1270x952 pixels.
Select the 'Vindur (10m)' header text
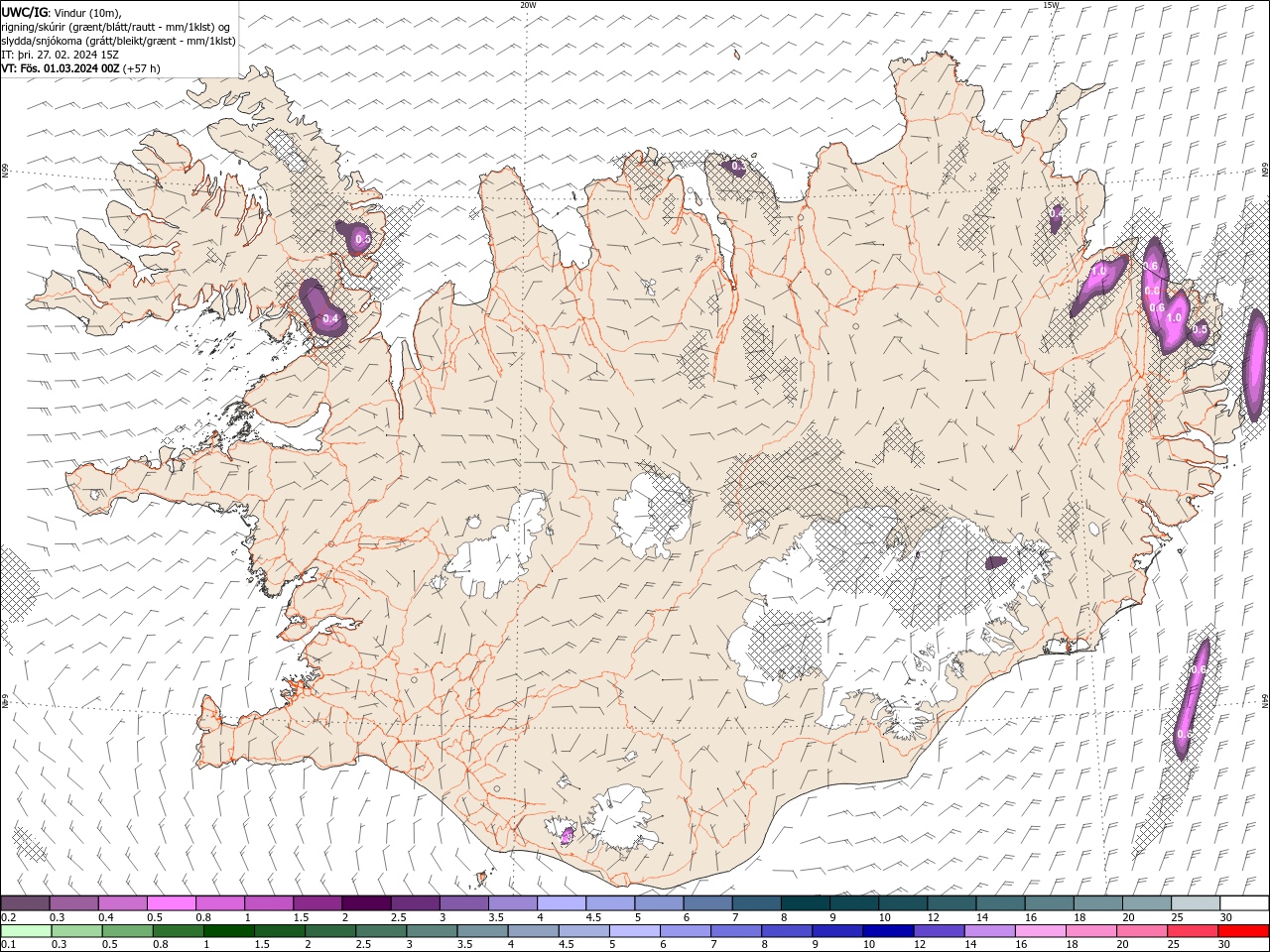[86, 12]
